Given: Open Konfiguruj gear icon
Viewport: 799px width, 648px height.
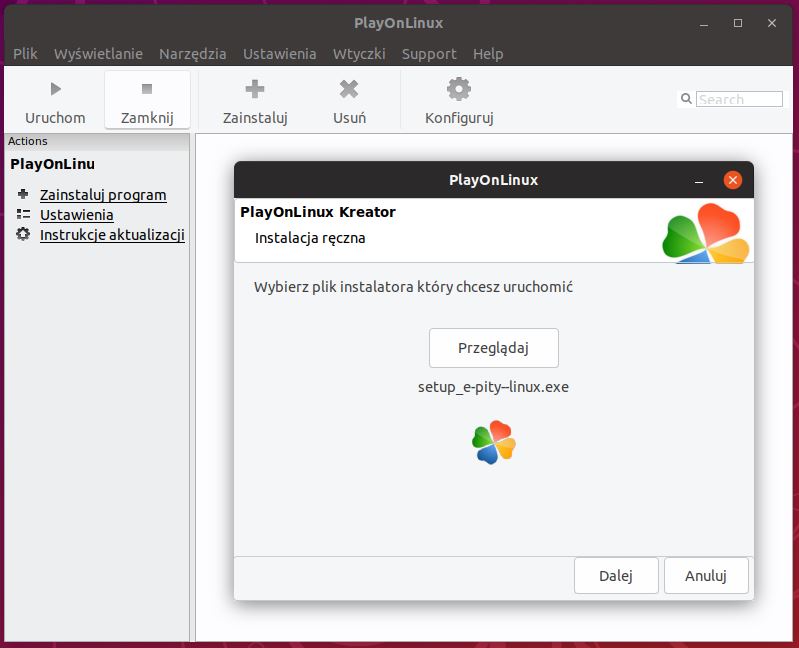Looking at the screenshot, I should [459, 89].
